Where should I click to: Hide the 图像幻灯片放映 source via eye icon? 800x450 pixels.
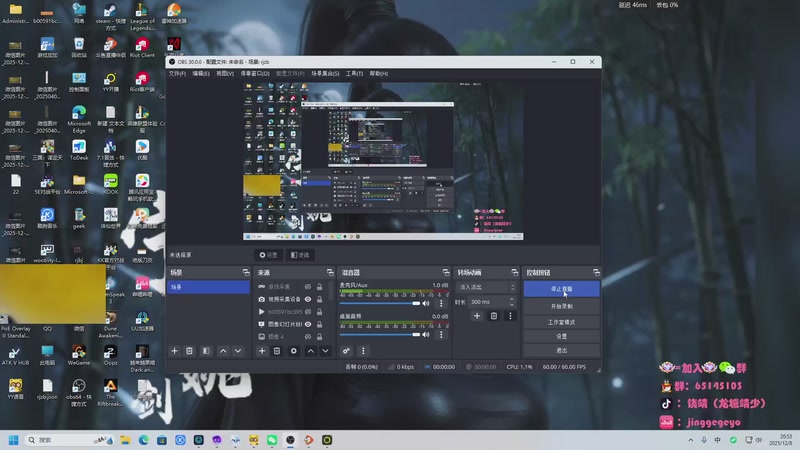coord(308,324)
